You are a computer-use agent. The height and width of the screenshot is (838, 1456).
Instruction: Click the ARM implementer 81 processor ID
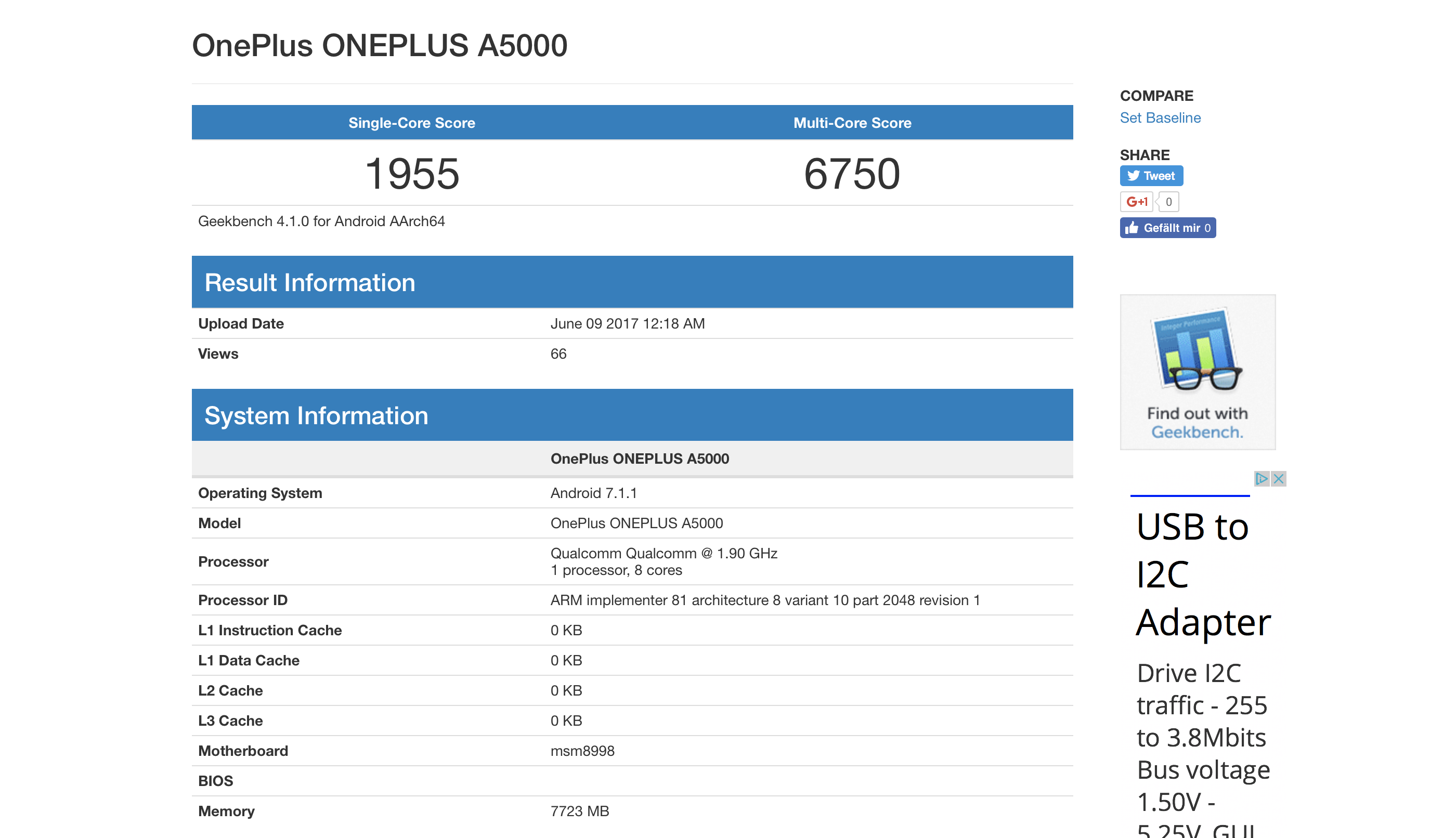click(x=764, y=600)
